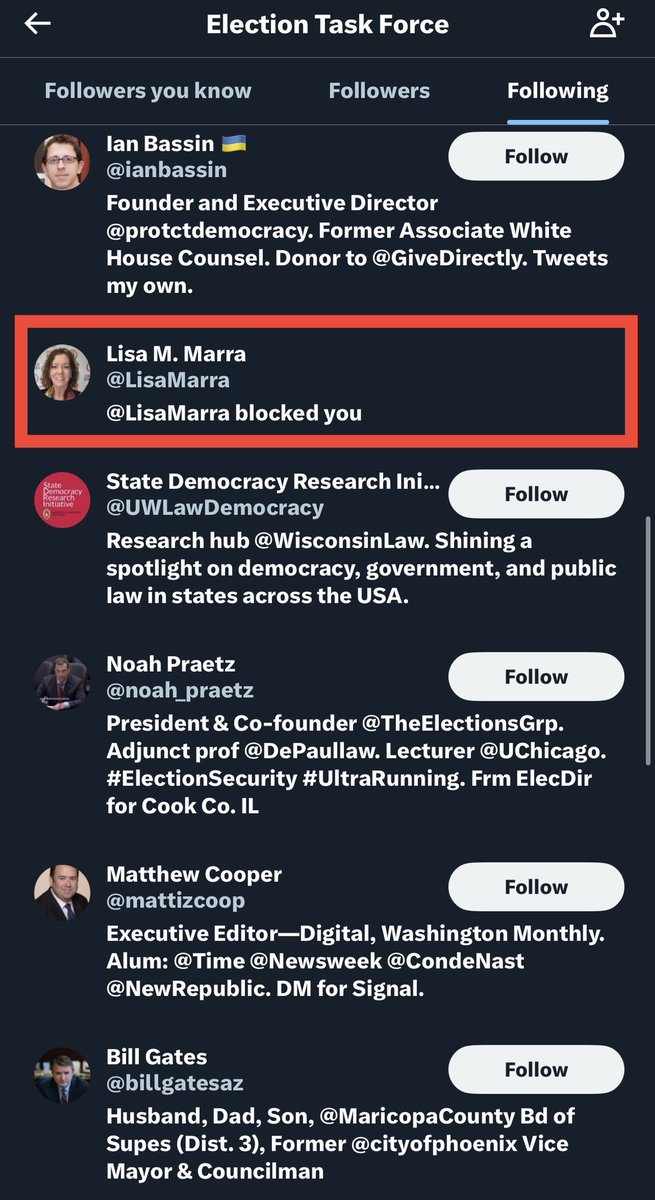Open the Followers you know tab
Screen dimensions: 655x1200
tap(148, 91)
